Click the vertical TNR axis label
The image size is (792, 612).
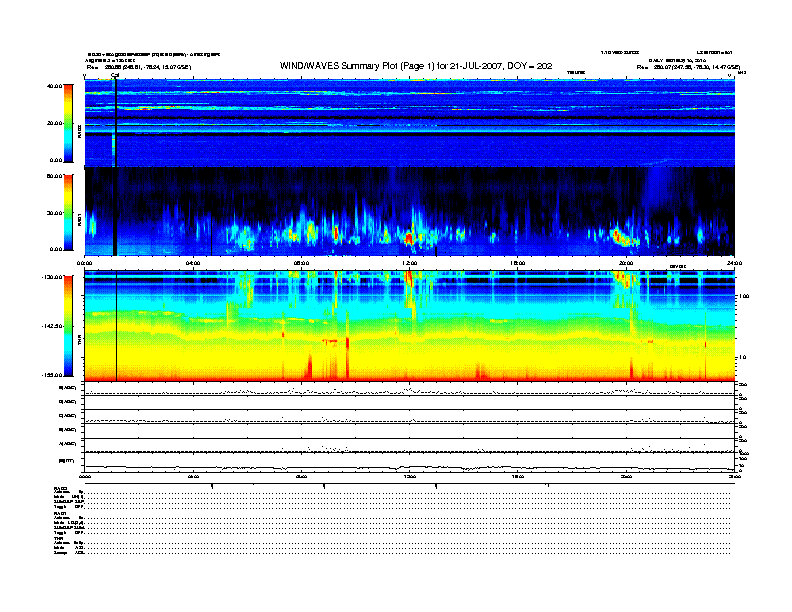[80, 341]
